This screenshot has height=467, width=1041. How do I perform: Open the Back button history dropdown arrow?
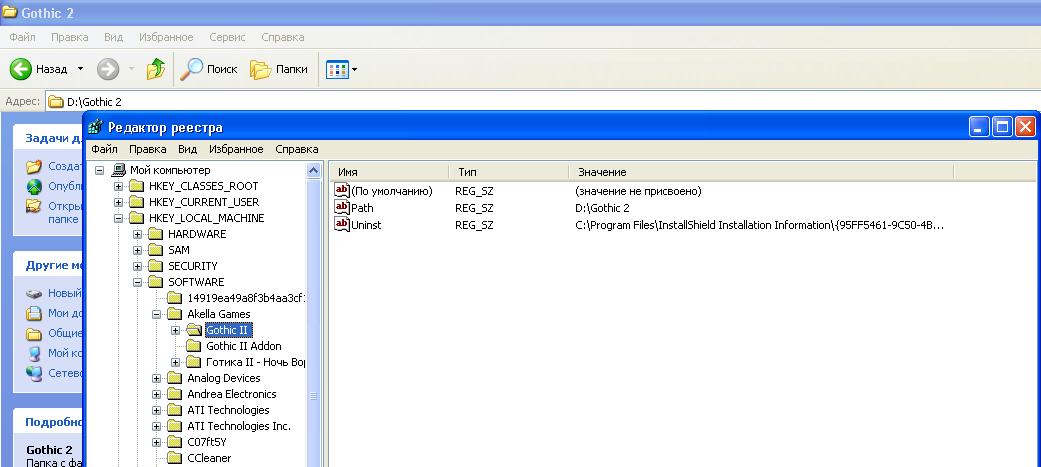point(81,68)
